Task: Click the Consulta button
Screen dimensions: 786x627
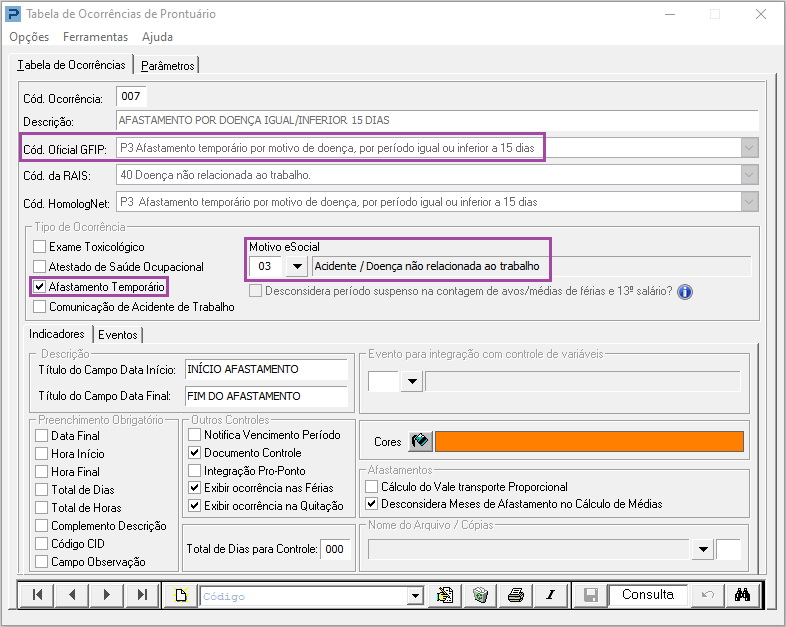Action: (647, 595)
